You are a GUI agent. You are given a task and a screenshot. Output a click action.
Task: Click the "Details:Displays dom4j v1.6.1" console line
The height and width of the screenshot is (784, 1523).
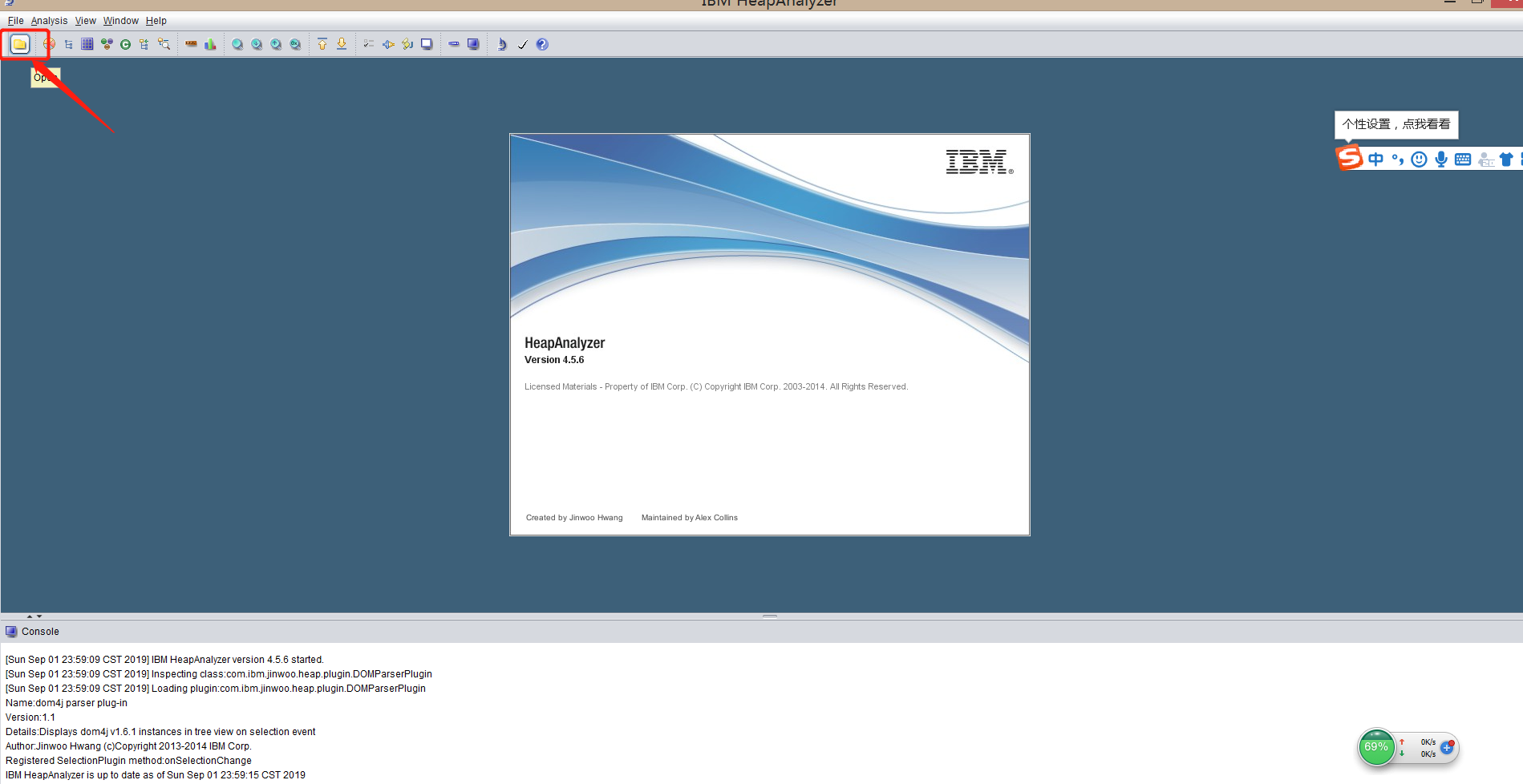click(160, 732)
